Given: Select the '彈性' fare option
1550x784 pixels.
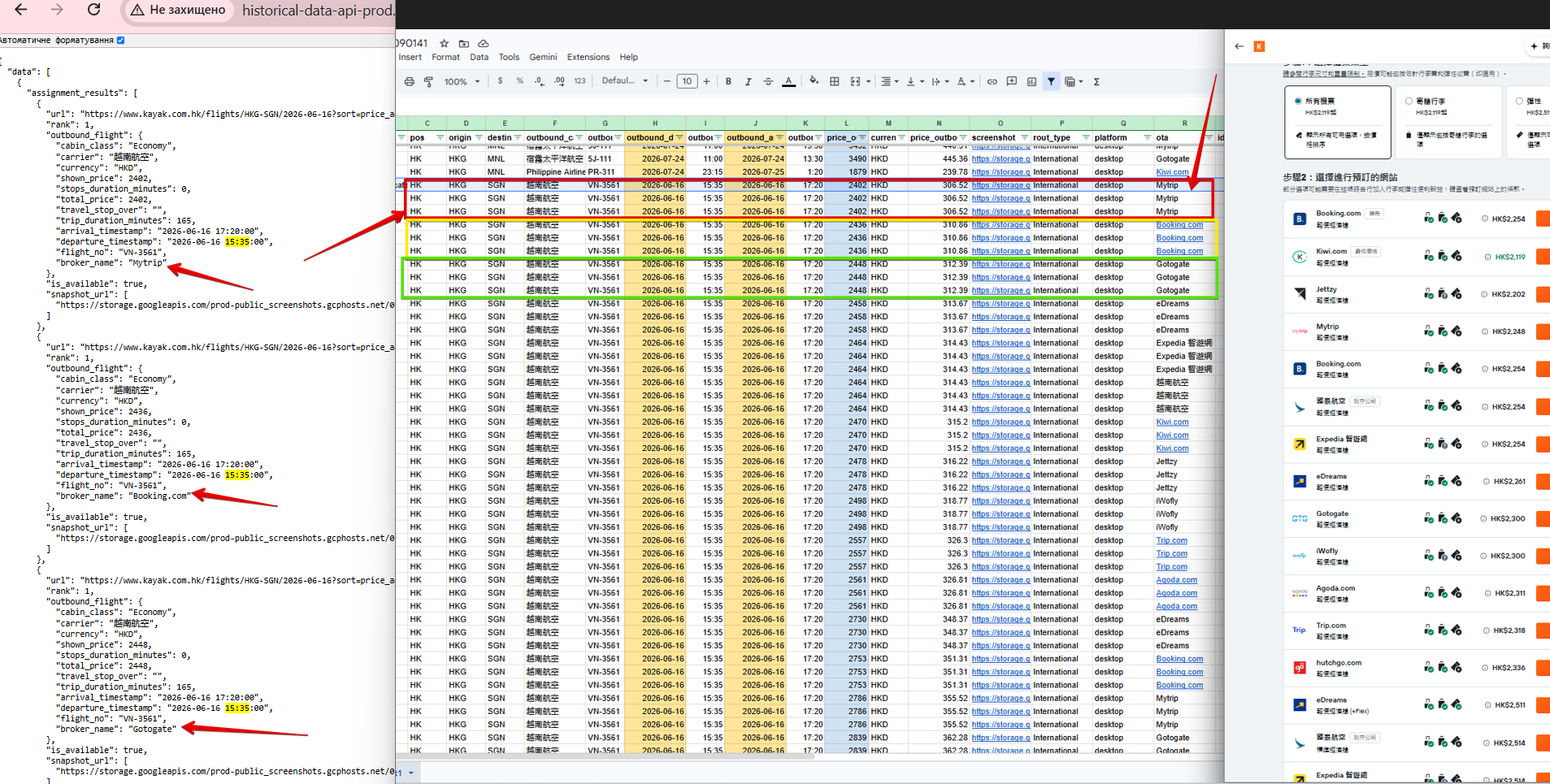Looking at the screenshot, I should pyautogui.click(x=1530, y=123).
